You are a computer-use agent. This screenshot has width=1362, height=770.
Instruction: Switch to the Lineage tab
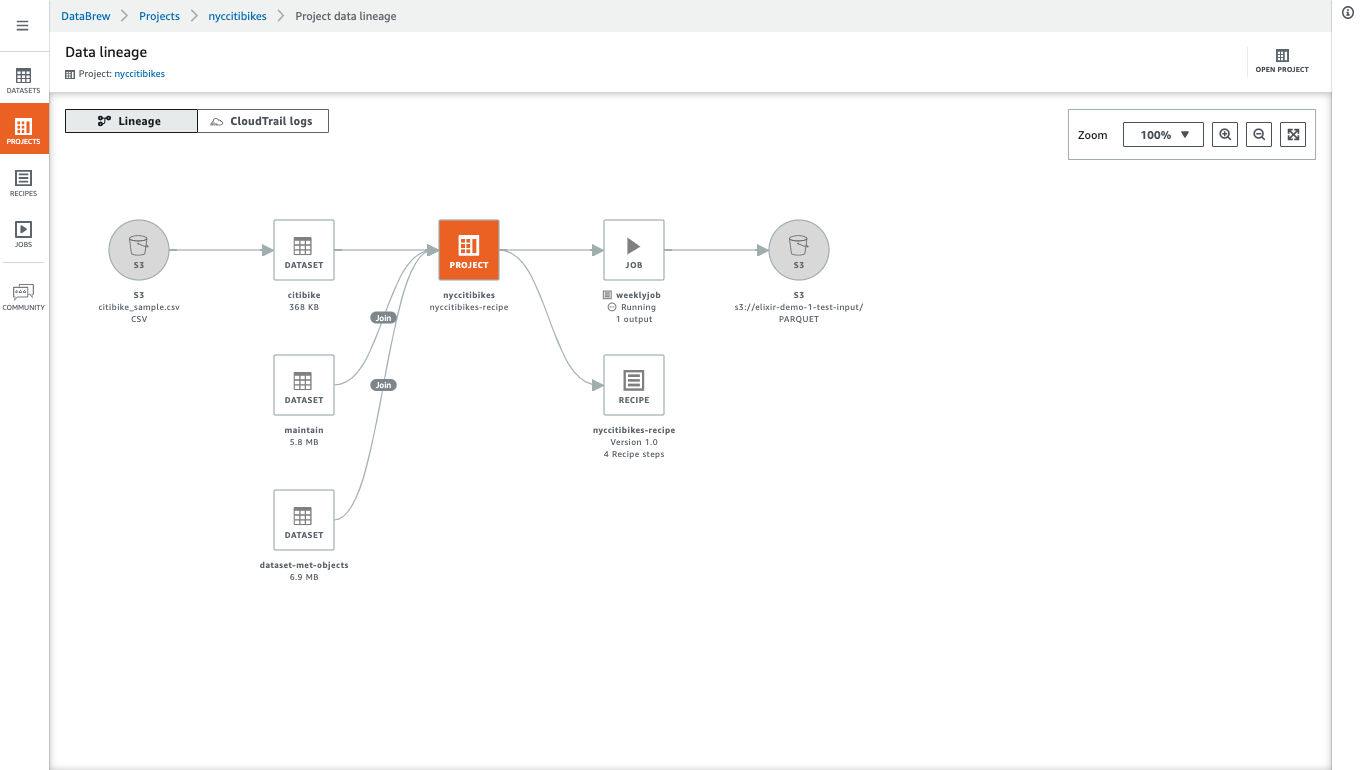pyautogui.click(x=130, y=120)
